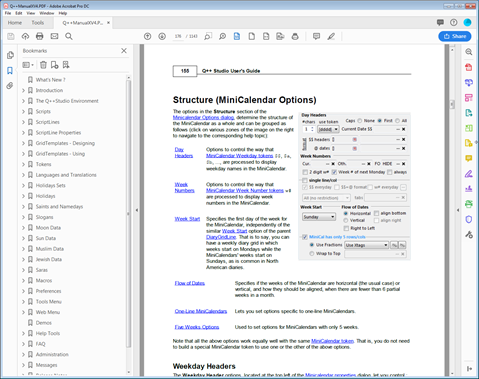This screenshot has height=379, width=479.
Task: Collapse the right tools pane arrow
Action: pyautogui.click(x=458, y=210)
